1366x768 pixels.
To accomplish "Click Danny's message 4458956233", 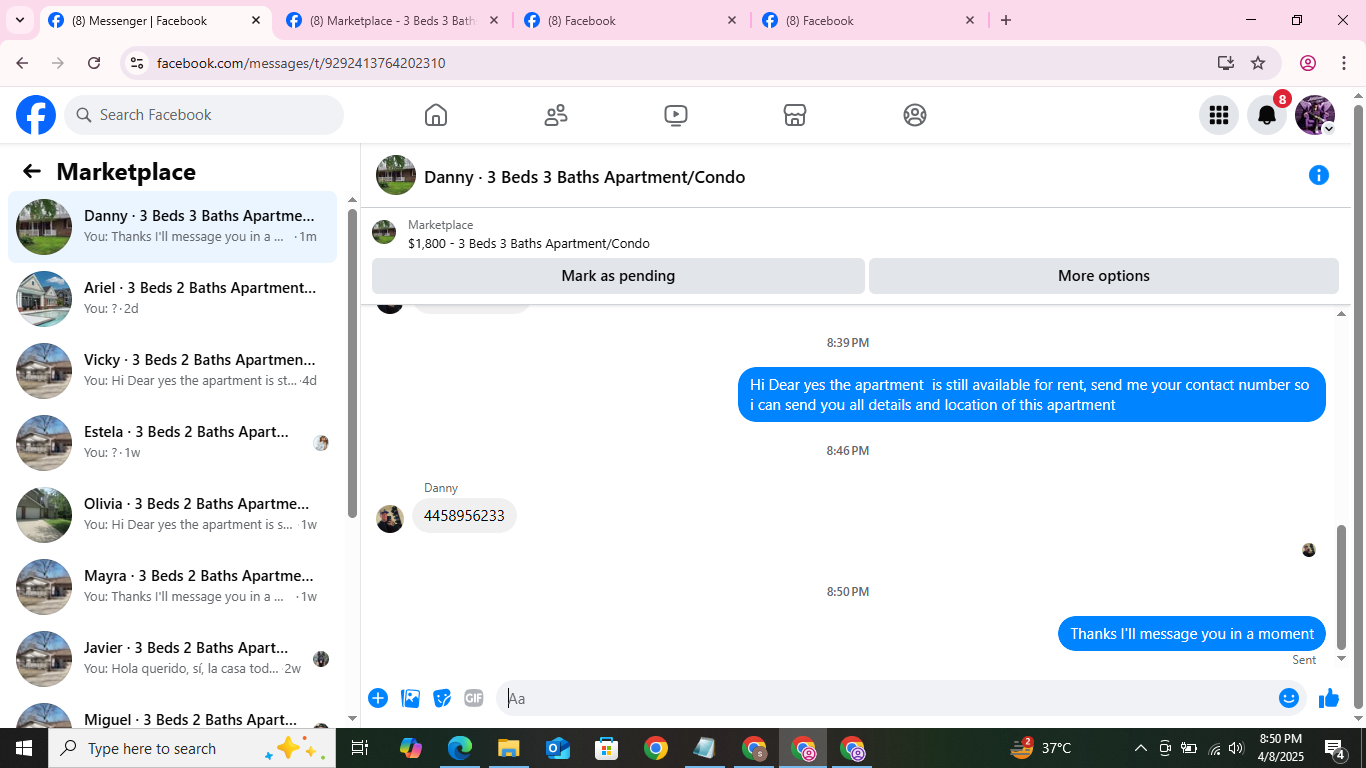I will pyautogui.click(x=464, y=516).
